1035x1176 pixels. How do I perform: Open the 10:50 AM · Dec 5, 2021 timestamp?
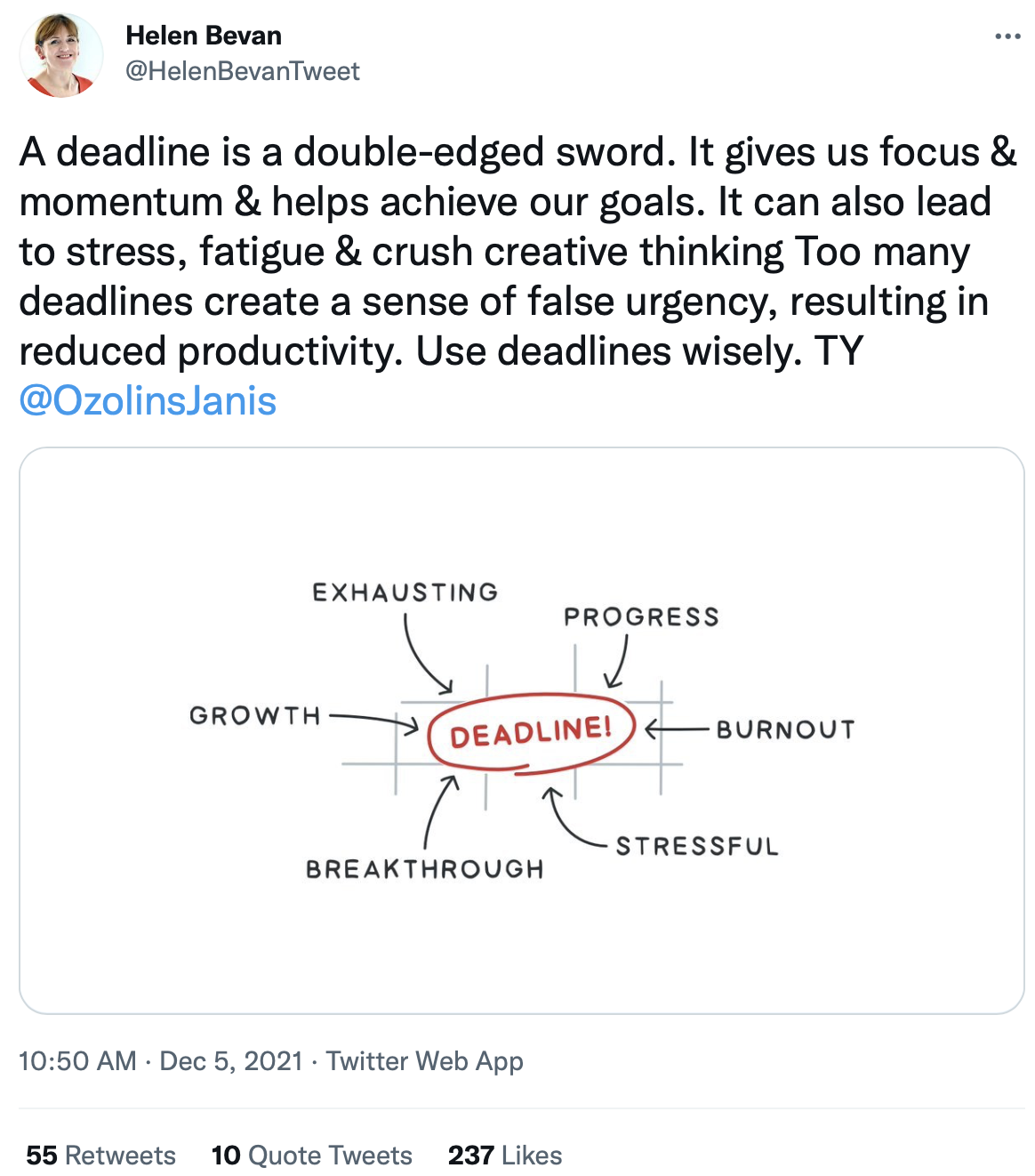(x=161, y=1061)
